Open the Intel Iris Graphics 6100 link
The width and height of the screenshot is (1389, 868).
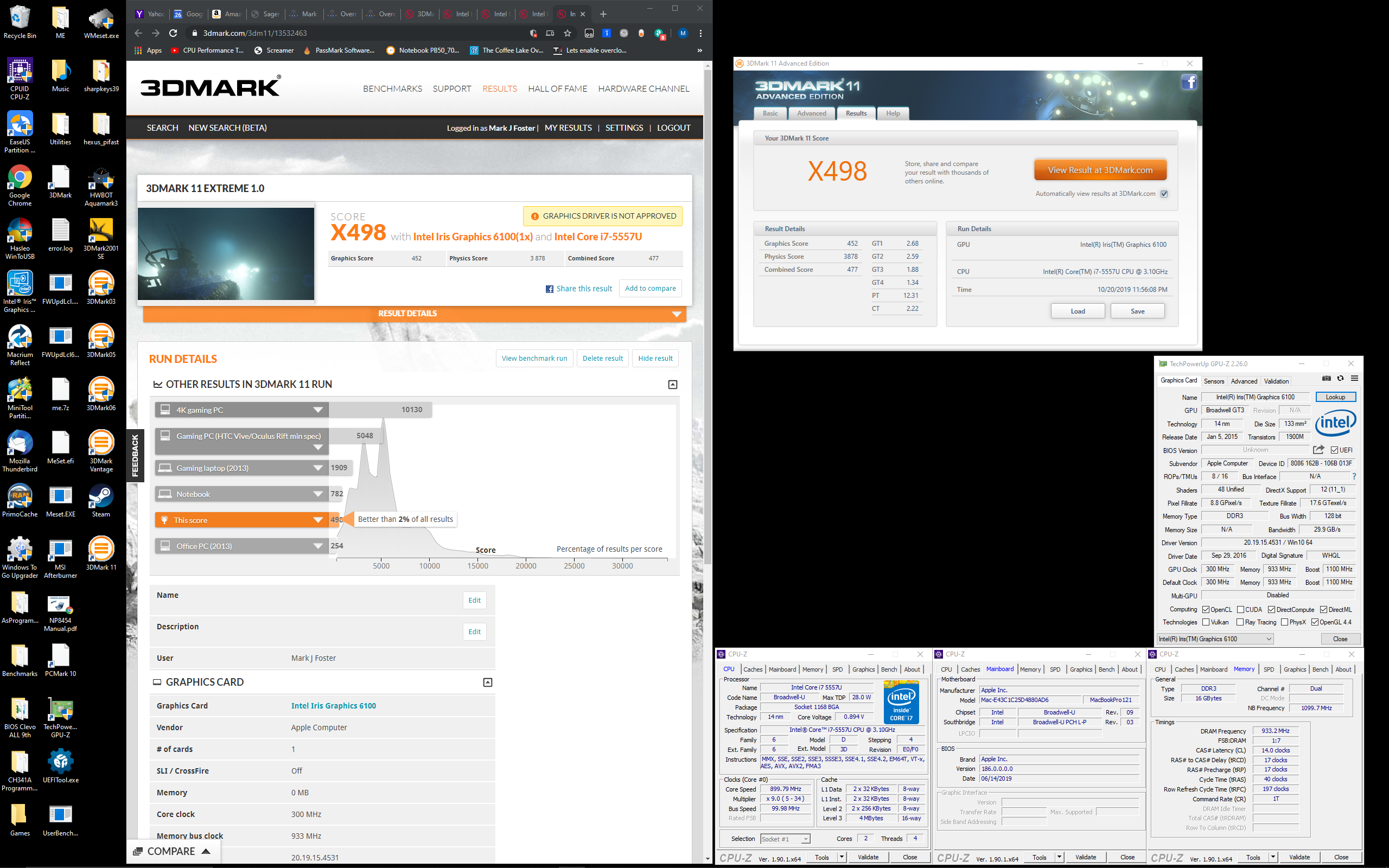(x=334, y=706)
